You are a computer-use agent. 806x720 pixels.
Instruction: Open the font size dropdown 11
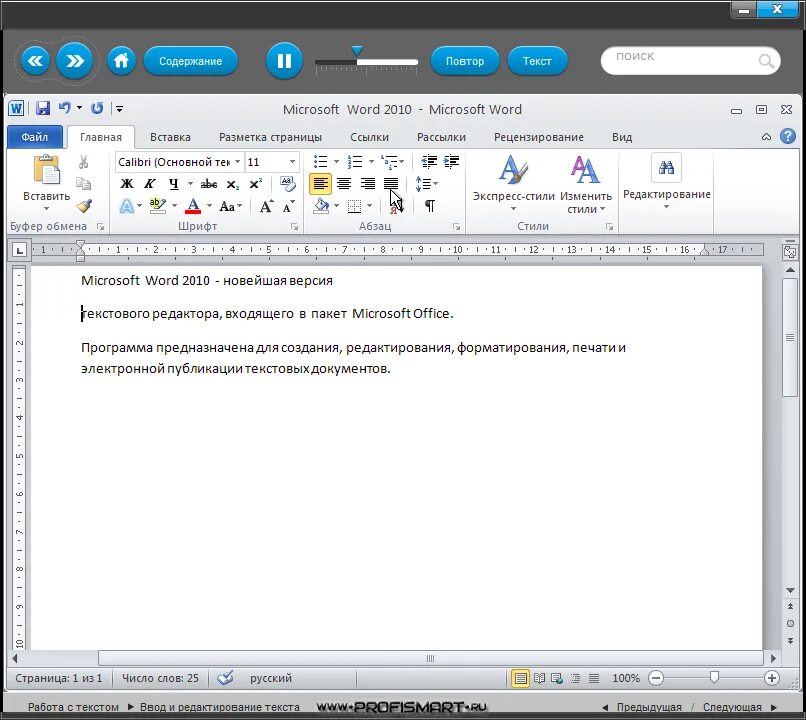(292, 162)
